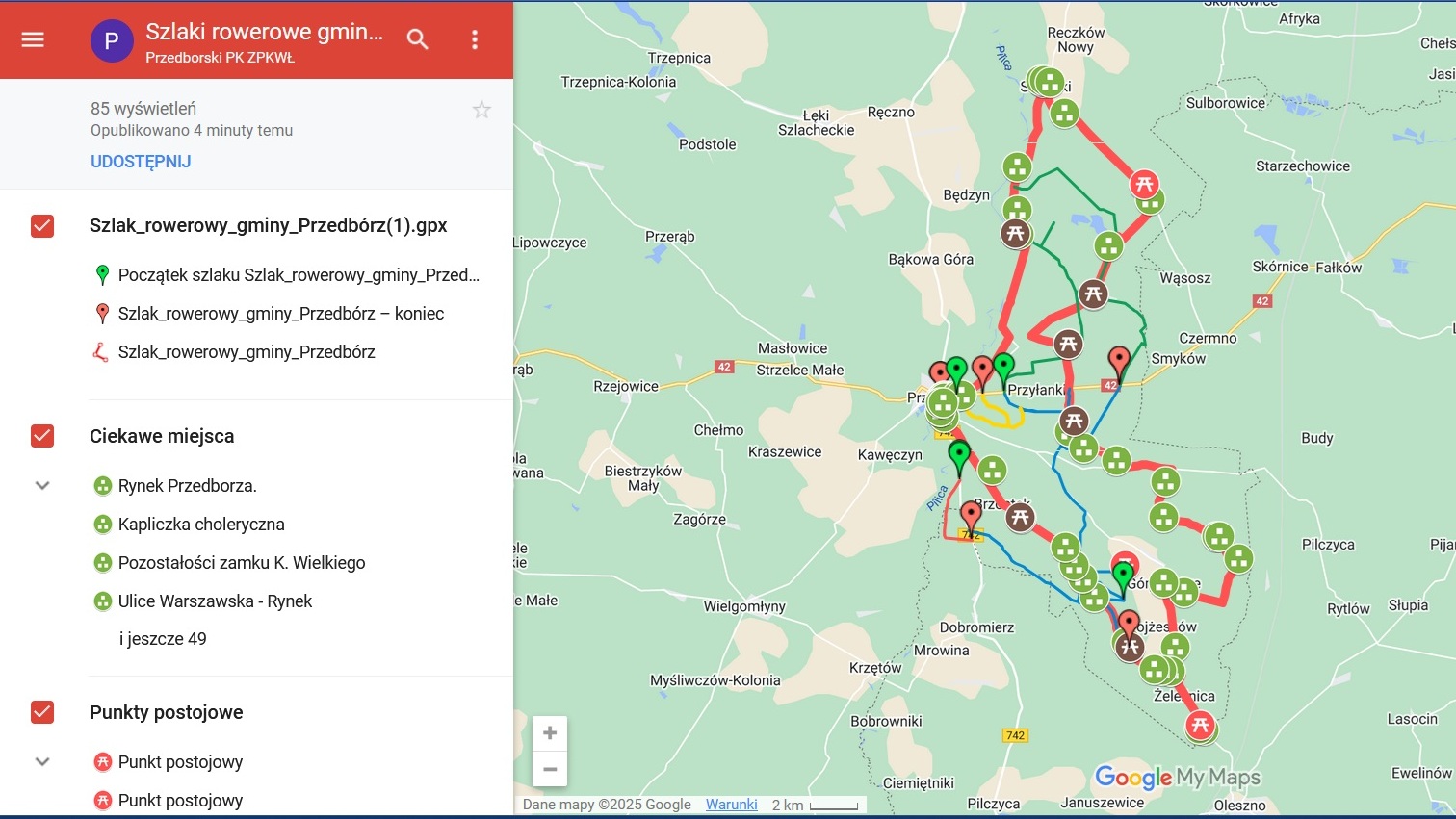Open the hamburger menu in the header
Screen dimensions: 1456x819
[x=32, y=39]
